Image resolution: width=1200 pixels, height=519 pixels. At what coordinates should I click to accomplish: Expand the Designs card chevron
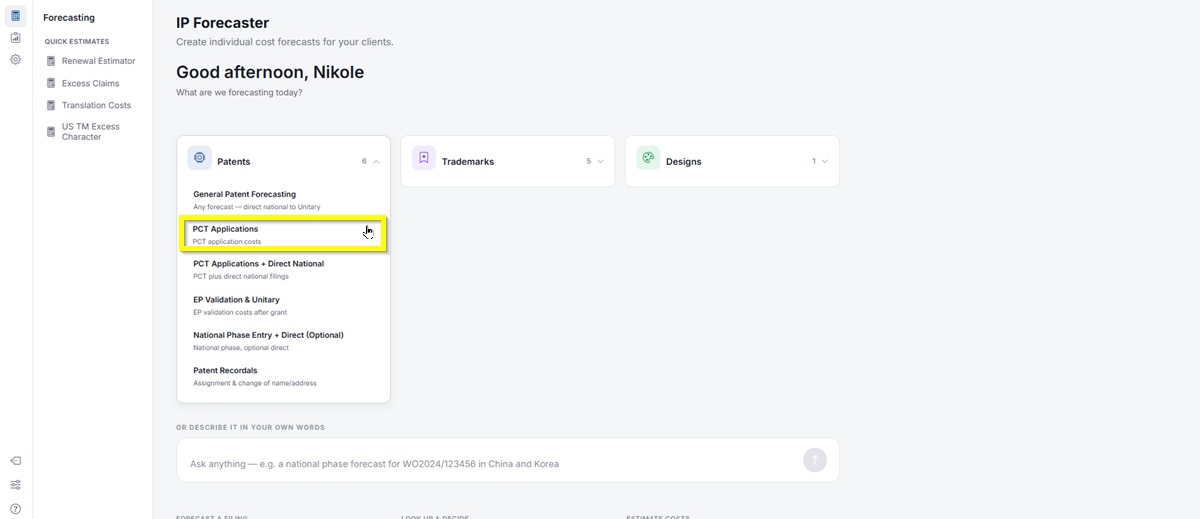click(x=824, y=161)
